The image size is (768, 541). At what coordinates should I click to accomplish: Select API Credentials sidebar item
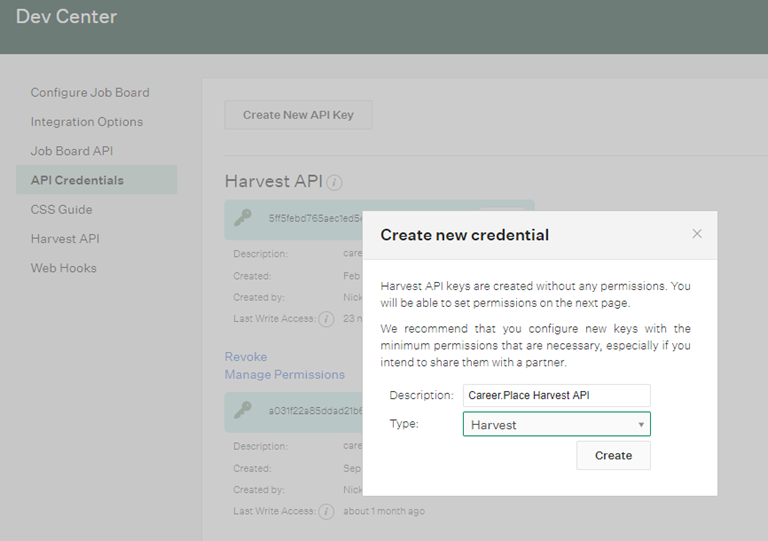[96, 180]
